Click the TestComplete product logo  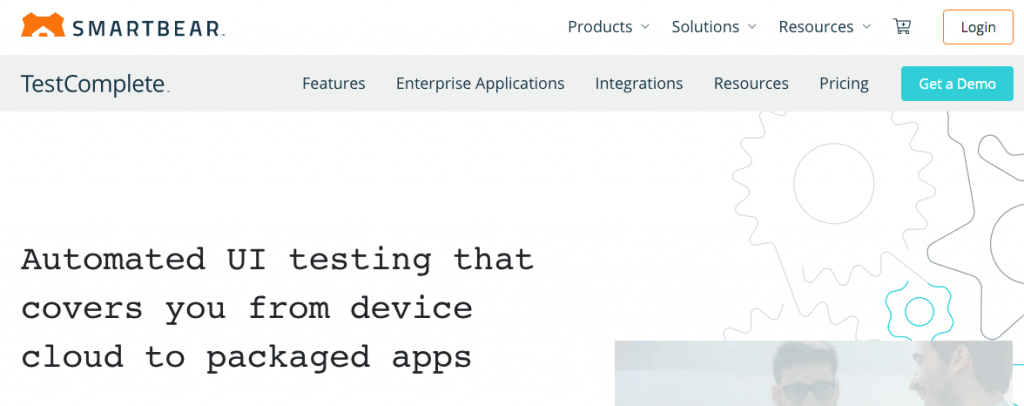(x=95, y=84)
